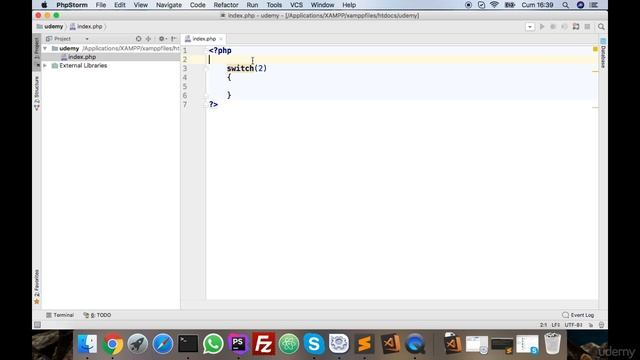Click empty line 5 inside braces
This screenshot has width=640, height=360.
point(402,87)
